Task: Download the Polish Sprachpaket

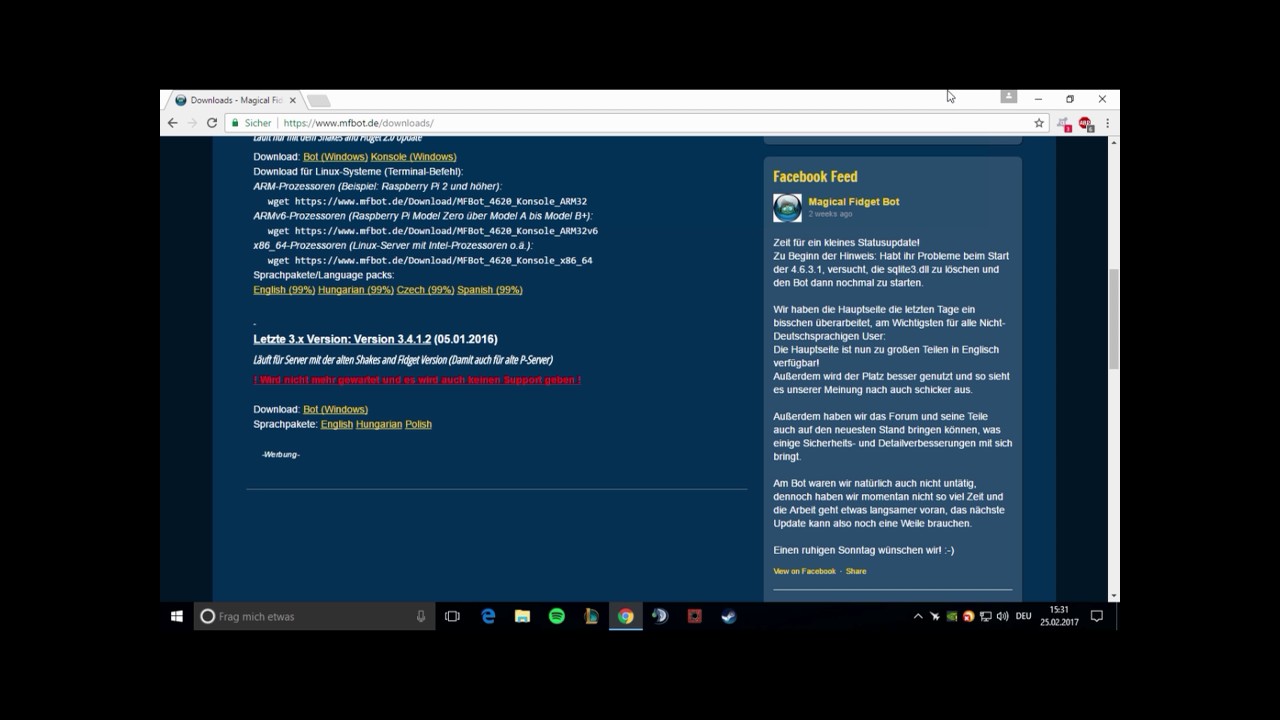Action: point(418,424)
